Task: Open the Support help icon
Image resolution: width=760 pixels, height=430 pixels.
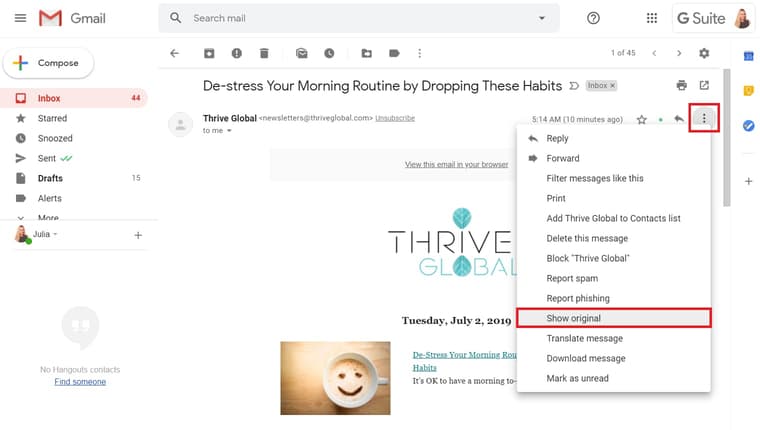Action: pyautogui.click(x=593, y=18)
